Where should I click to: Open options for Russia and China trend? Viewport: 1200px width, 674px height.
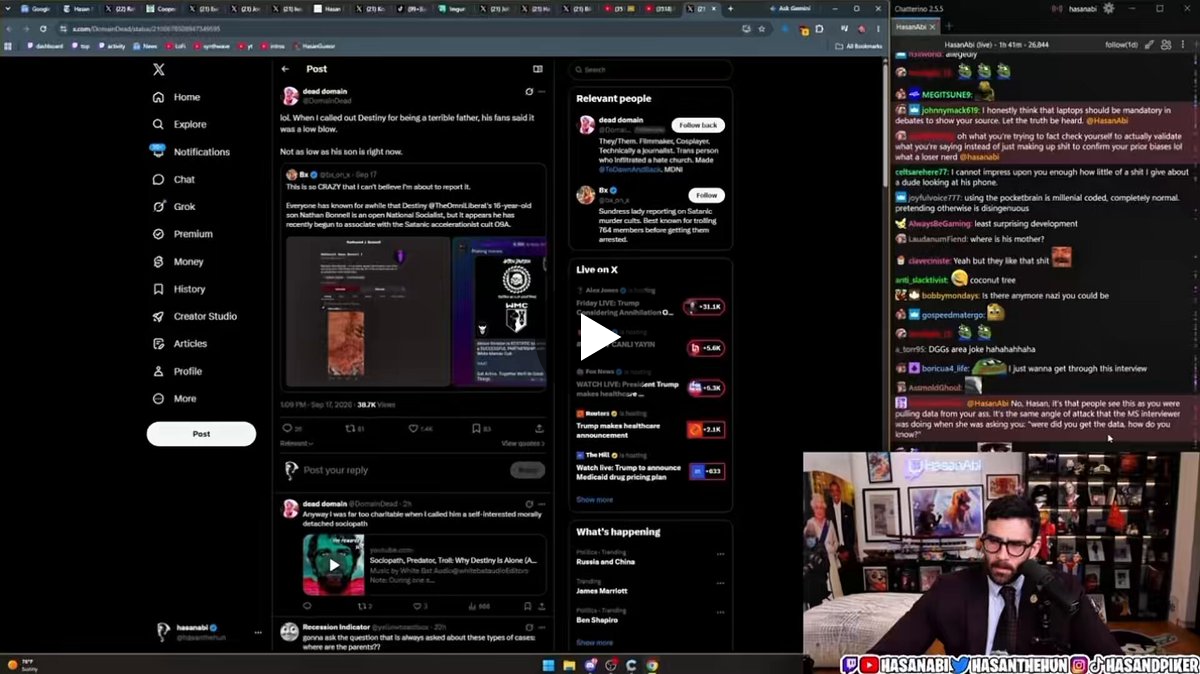click(x=720, y=555)
